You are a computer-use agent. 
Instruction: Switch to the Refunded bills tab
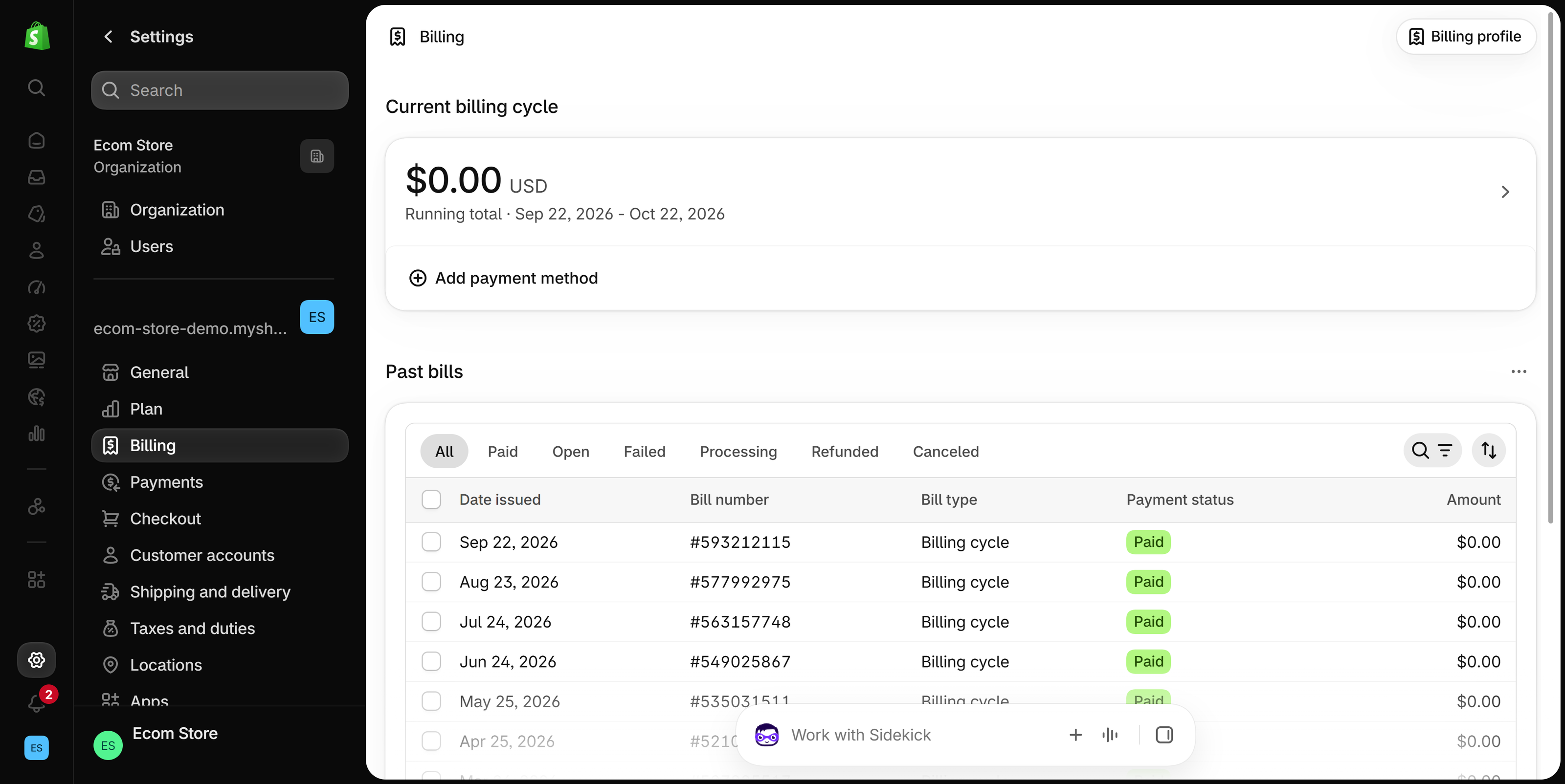click(x=845, y=451)
